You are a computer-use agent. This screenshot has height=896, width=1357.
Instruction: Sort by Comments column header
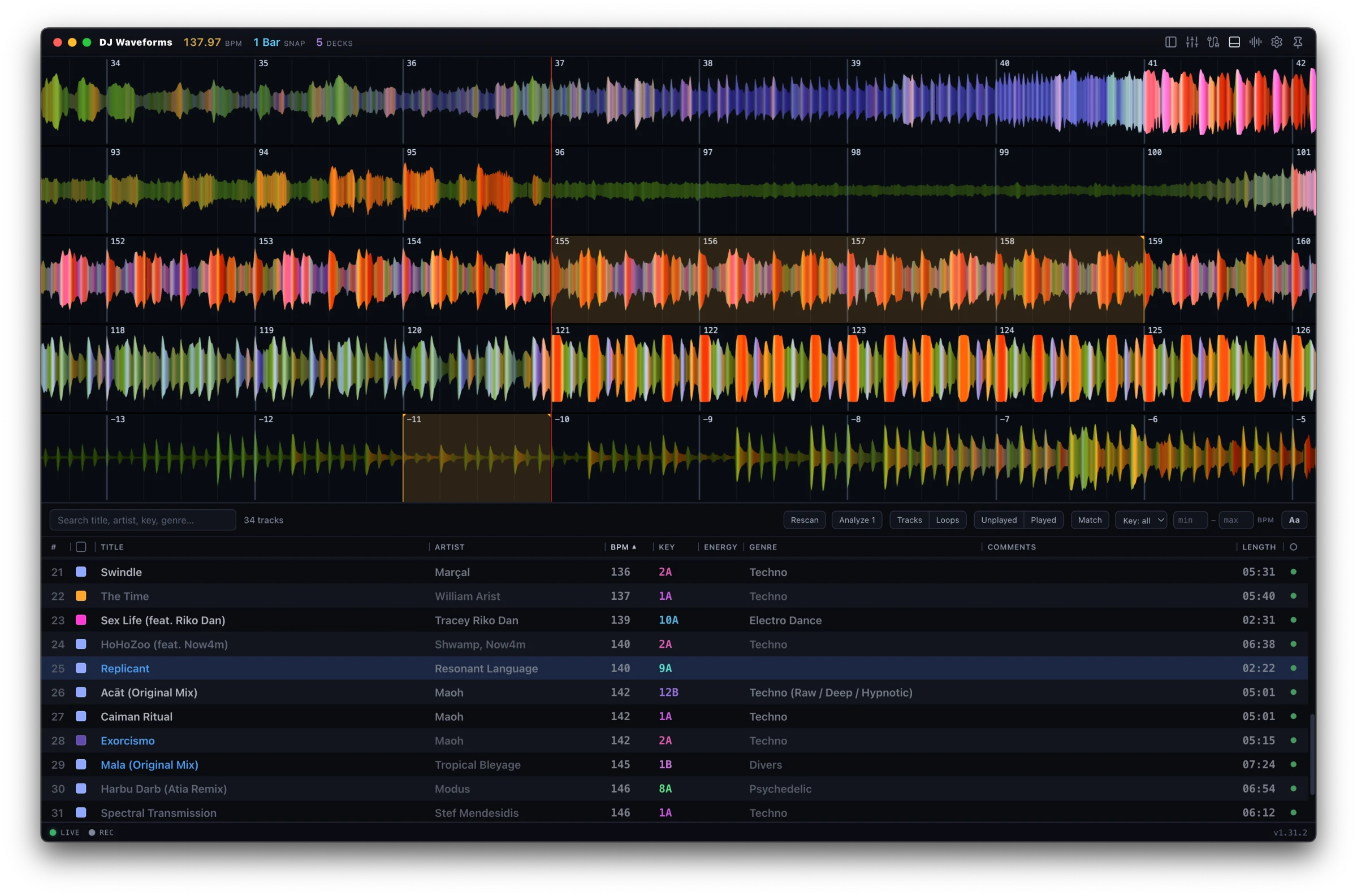coord(1012,547)
